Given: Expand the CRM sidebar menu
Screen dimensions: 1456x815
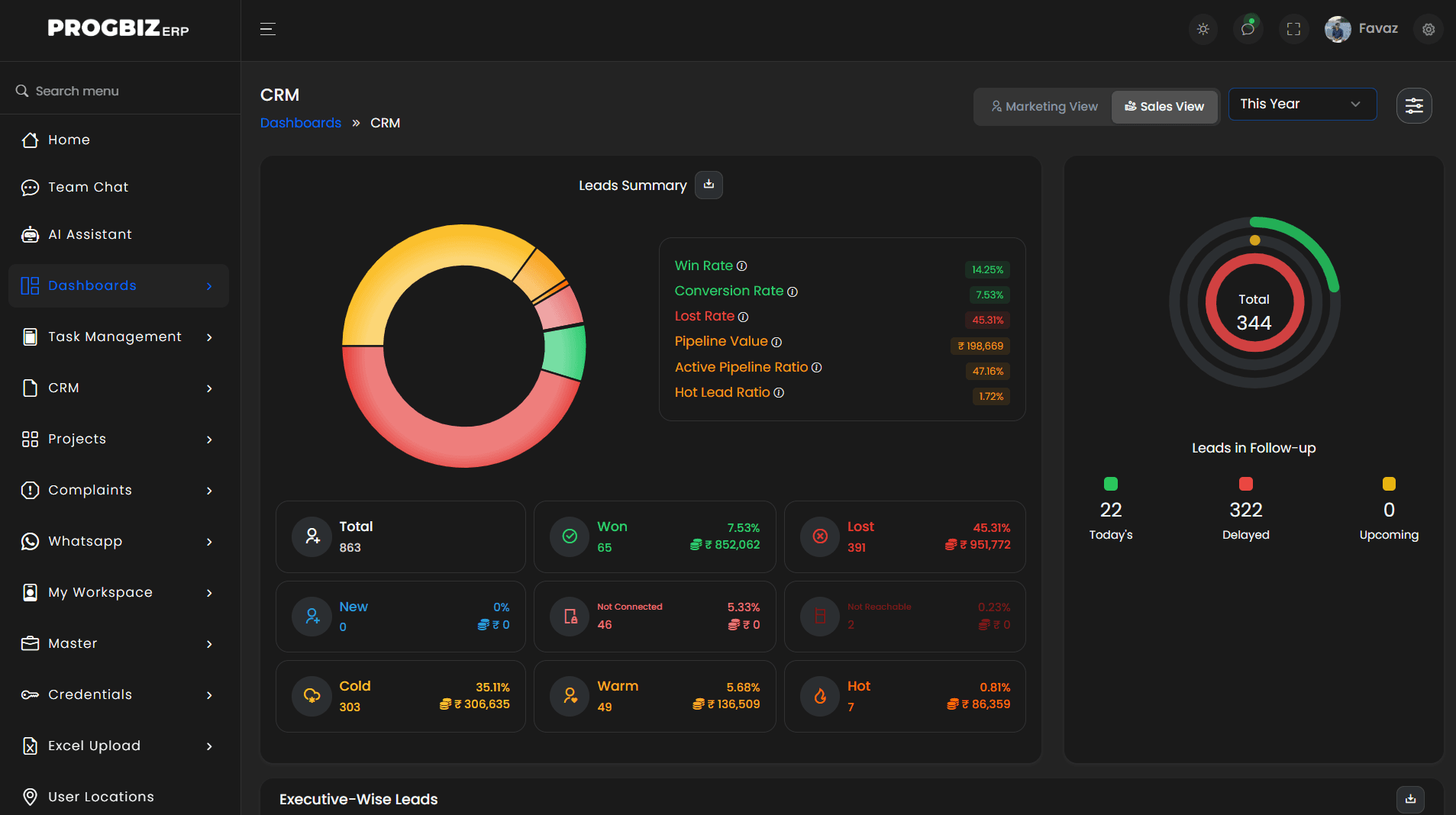Looking at the screenshot, I should pos(118,388).
